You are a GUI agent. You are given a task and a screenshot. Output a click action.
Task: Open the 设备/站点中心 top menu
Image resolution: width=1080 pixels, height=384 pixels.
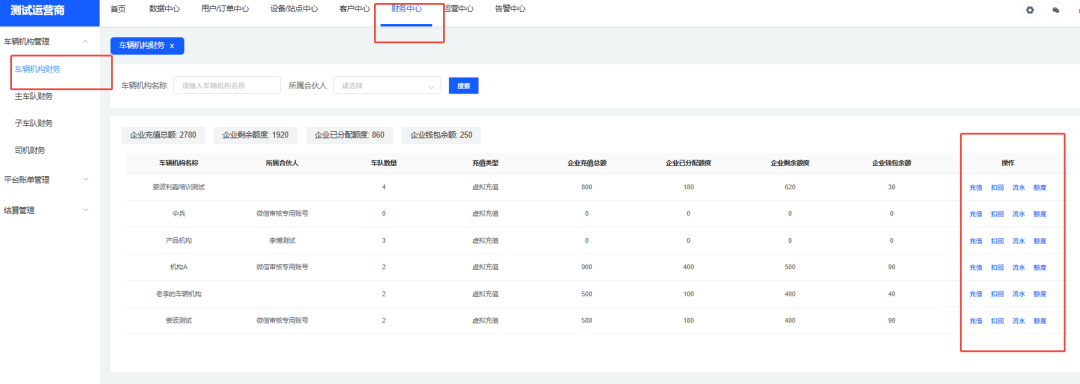294,9
